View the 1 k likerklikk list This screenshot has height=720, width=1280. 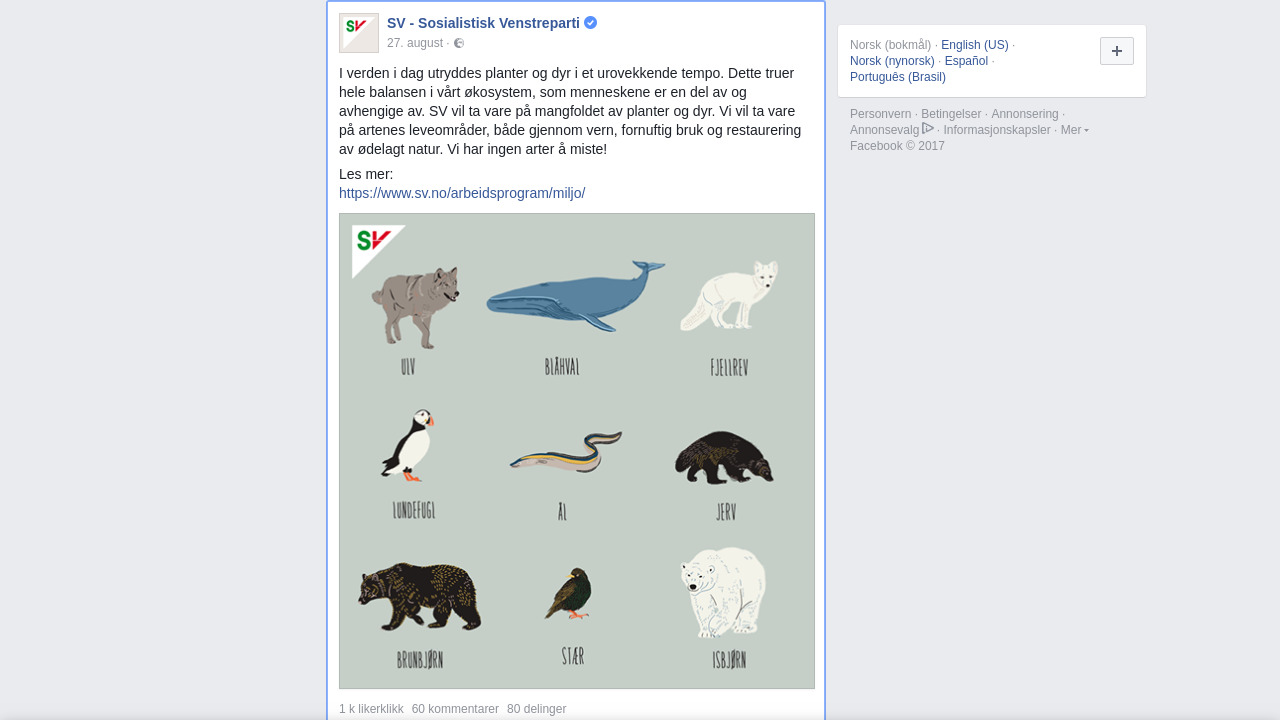(371, 709)
